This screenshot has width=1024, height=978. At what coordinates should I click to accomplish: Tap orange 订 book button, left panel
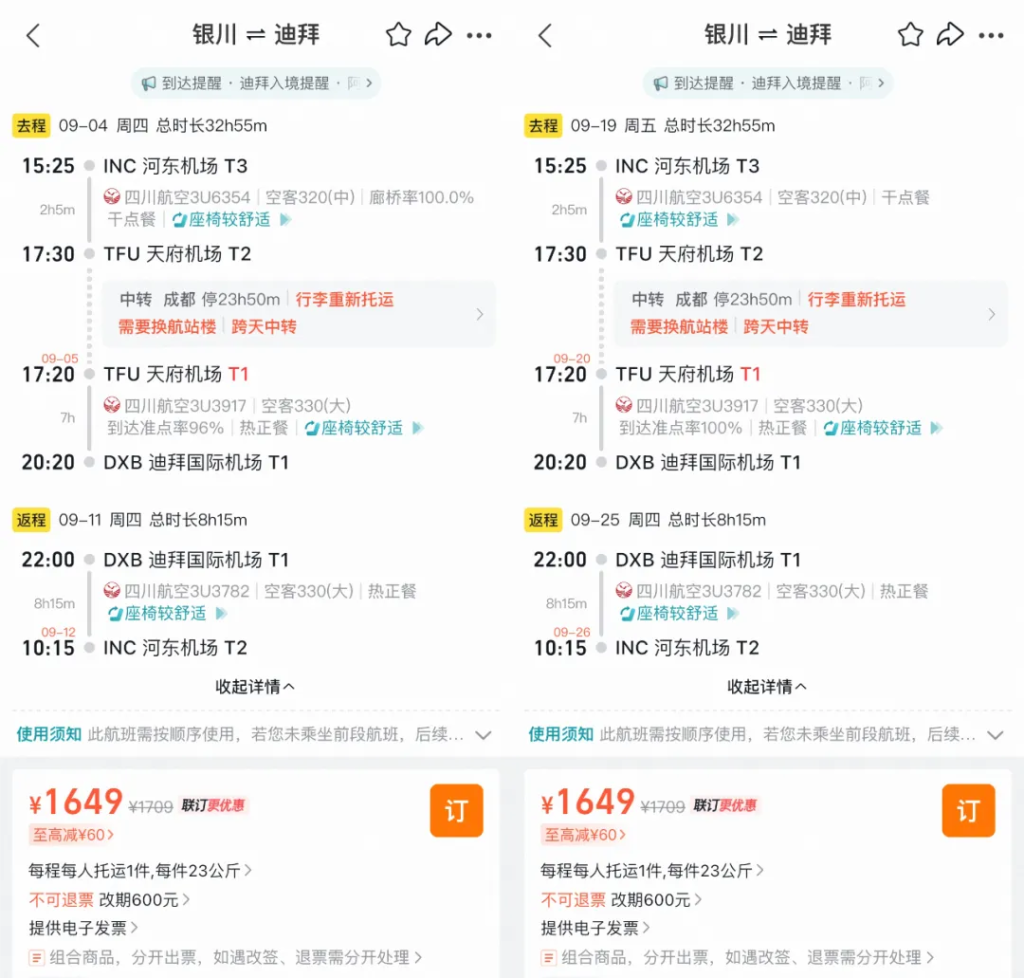tap(456, 810)
